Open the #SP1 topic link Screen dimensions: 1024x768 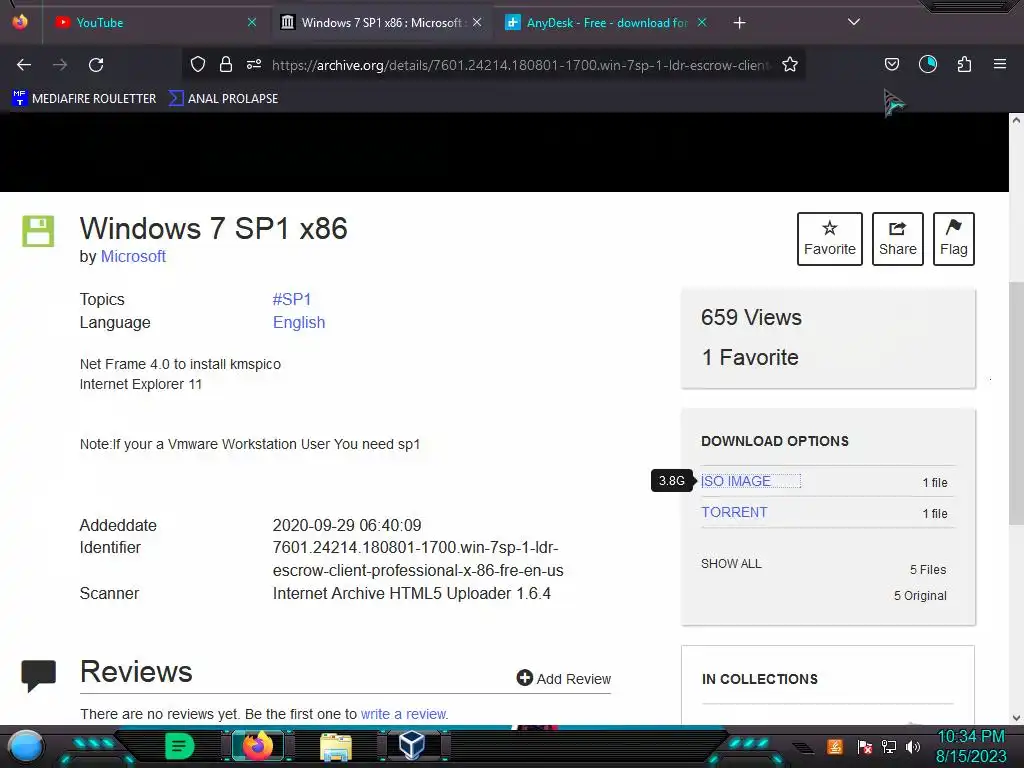point(292,299)
